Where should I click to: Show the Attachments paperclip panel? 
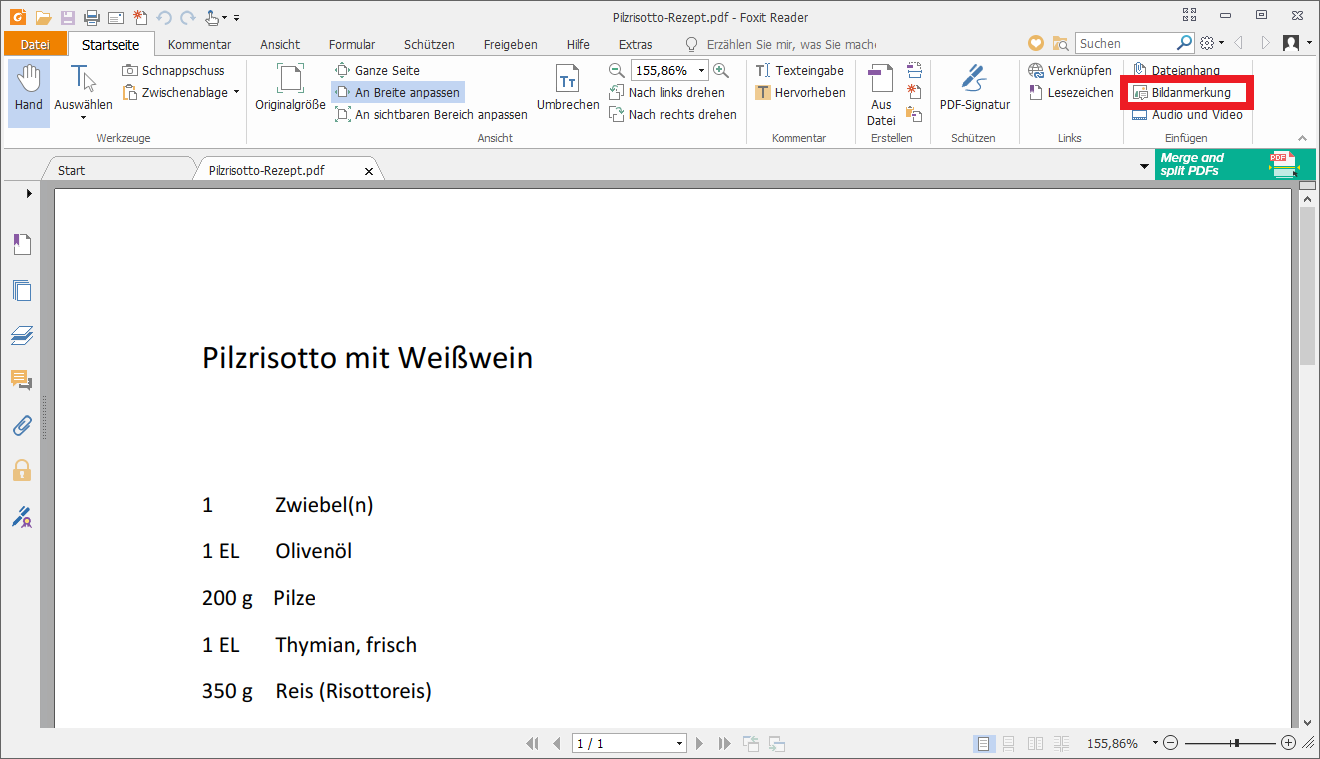22,426
